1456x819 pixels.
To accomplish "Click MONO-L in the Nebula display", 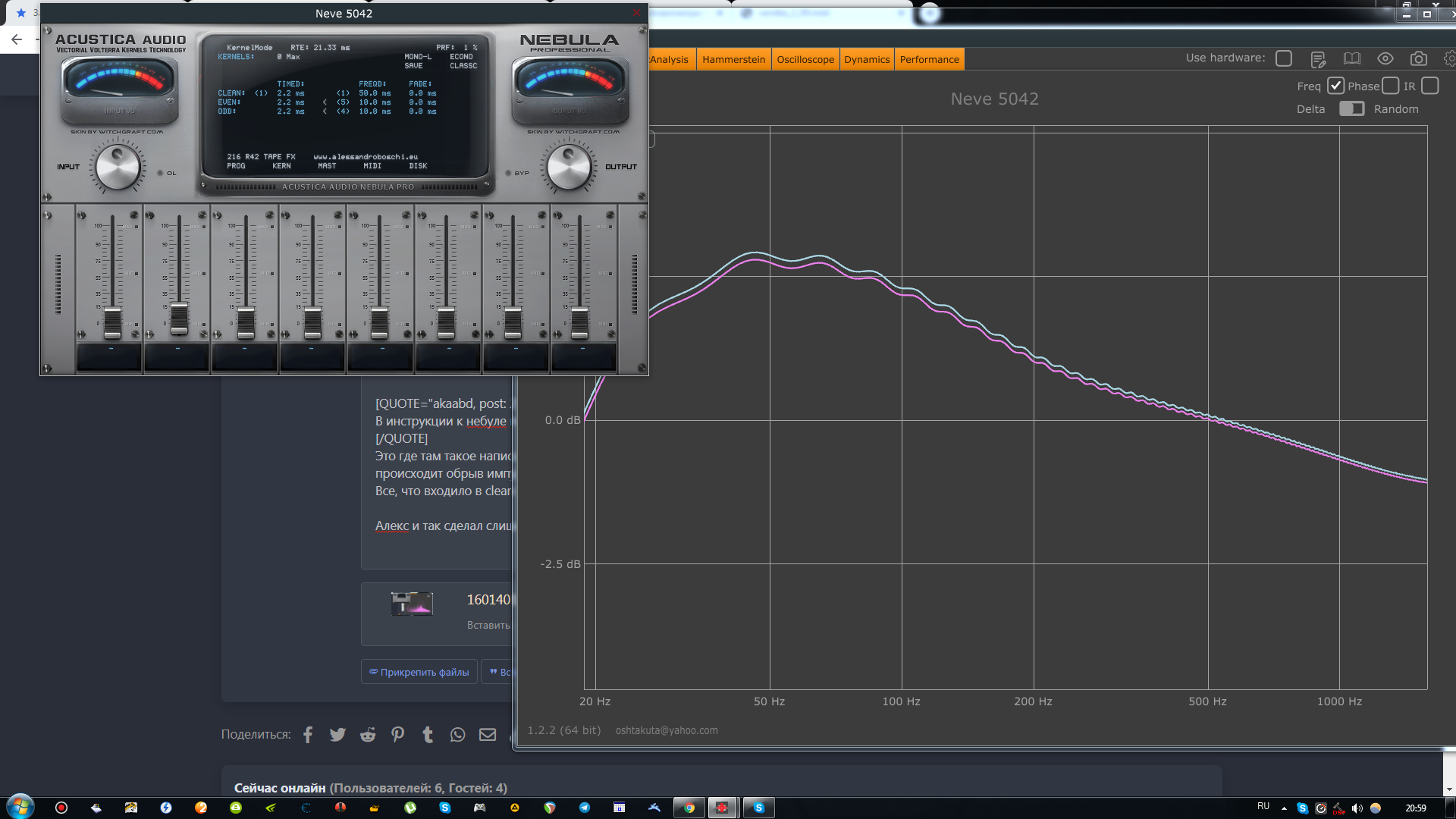I will tap(418, 57).
